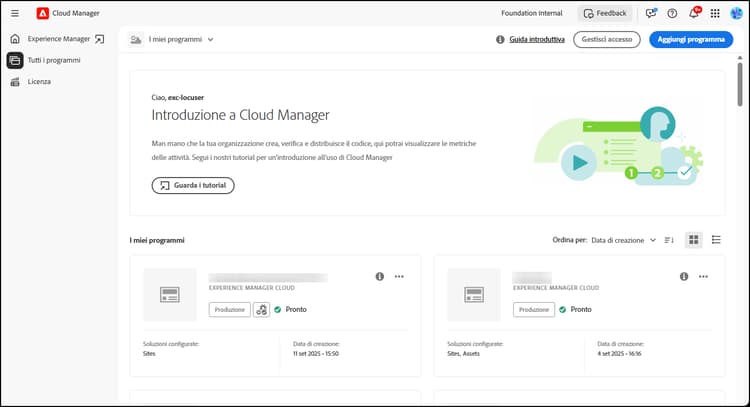Click info icon on the Sites, Assets program card
Viewport: 750px width, 407px height.
point(684,276)
